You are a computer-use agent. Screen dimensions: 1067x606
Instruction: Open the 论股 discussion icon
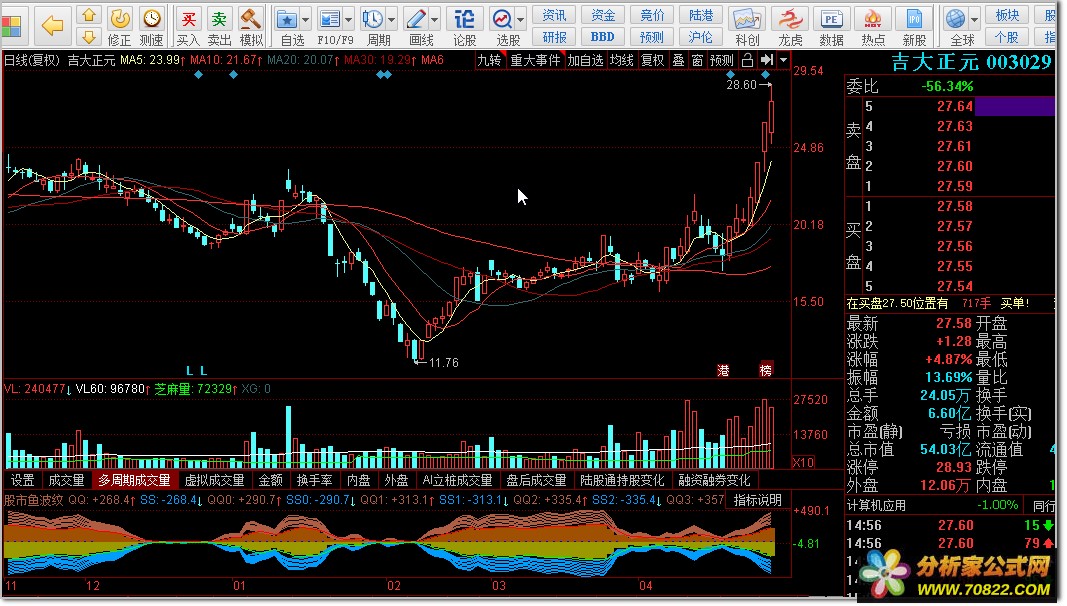click(x=464, y=19)
